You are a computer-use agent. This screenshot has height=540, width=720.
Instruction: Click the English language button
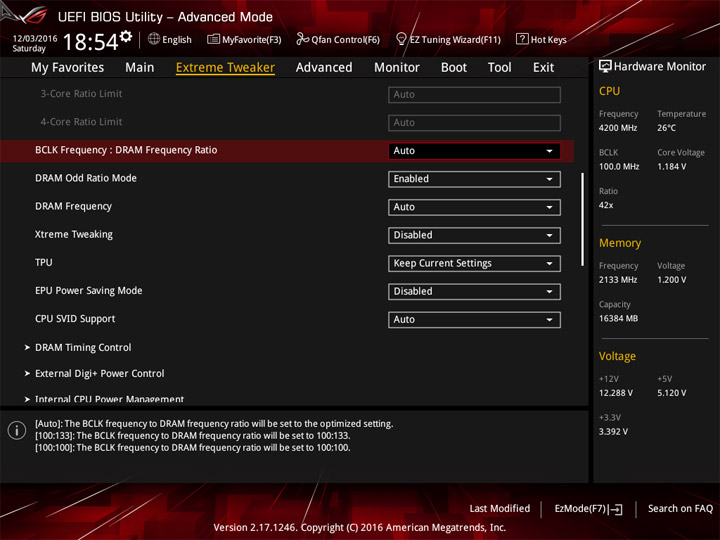(177, 39)
